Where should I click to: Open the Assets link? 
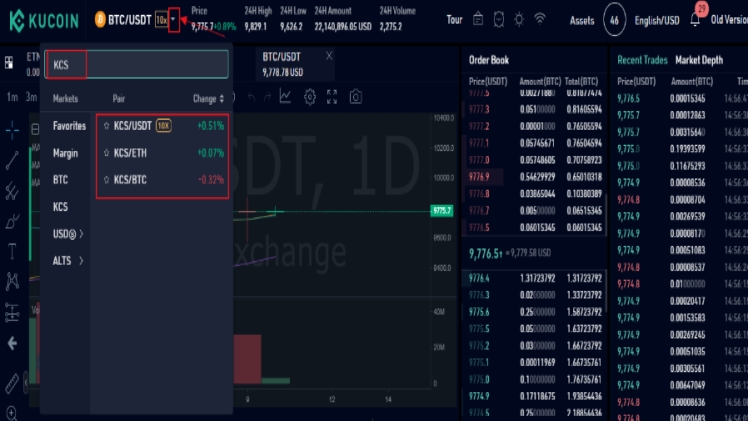coord(582,20)
